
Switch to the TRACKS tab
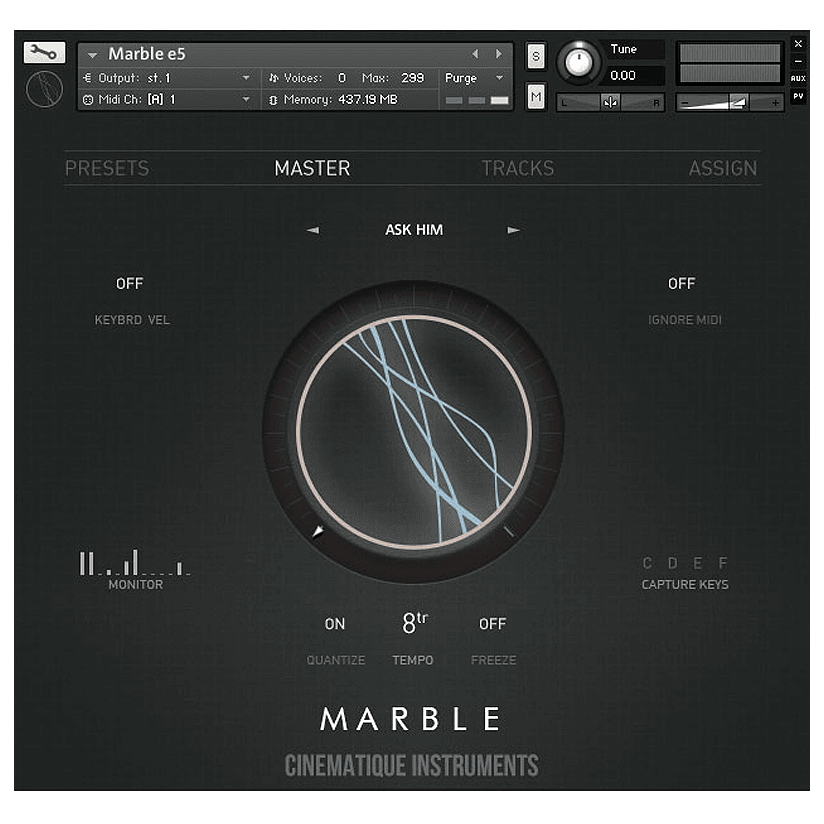(518, 168)
